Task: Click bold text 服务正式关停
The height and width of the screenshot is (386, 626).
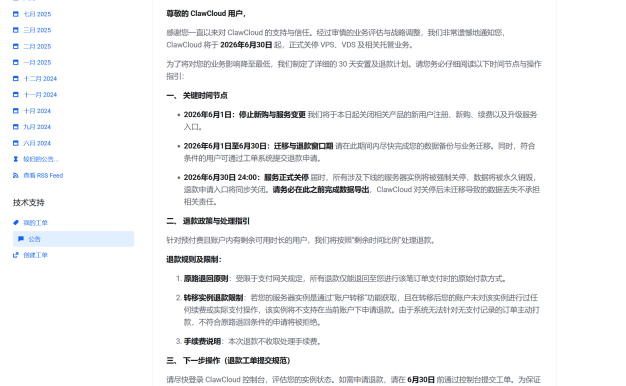Action: pos(286,177)
